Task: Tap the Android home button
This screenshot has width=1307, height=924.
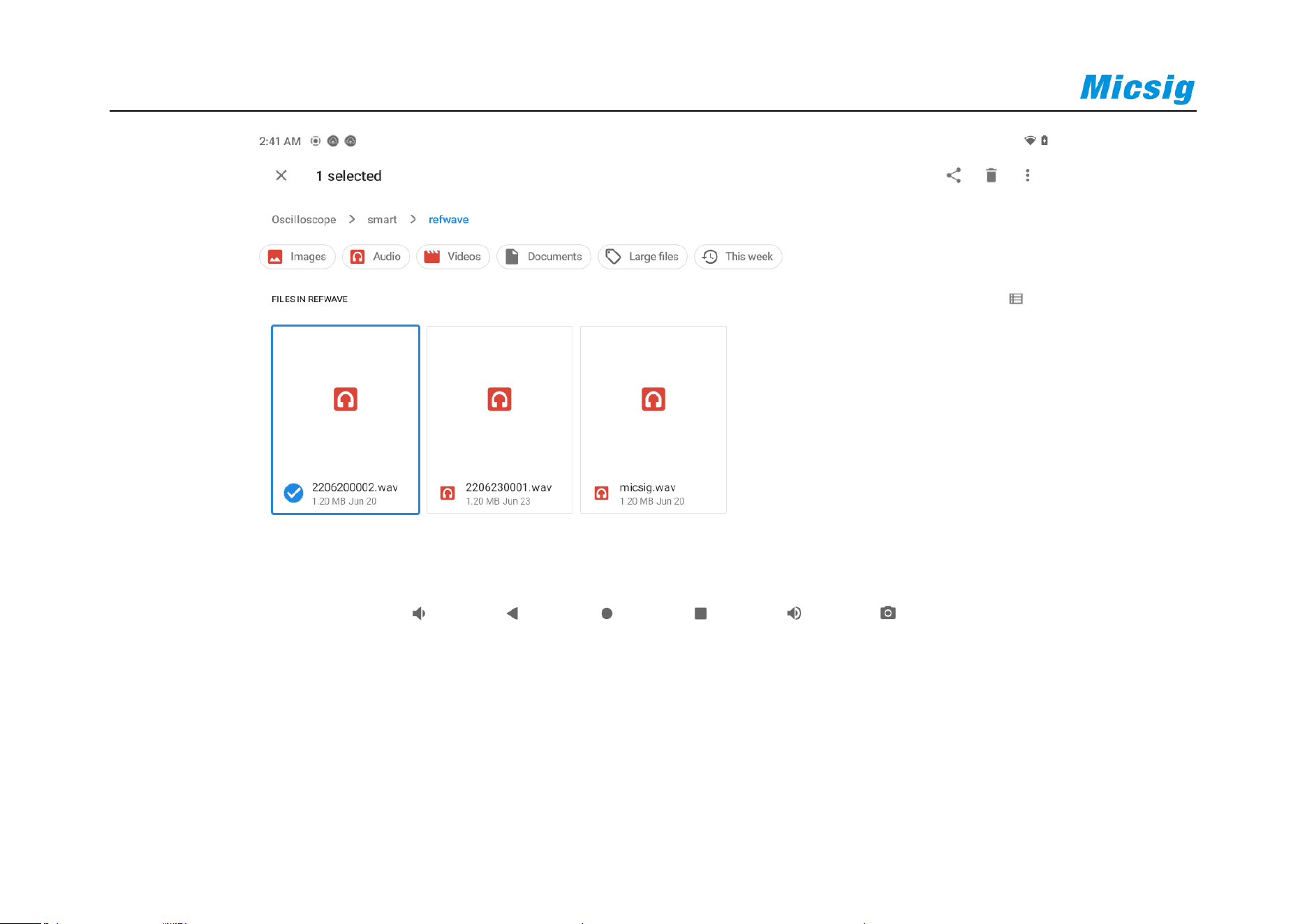Action: click(x=607, y=613)
